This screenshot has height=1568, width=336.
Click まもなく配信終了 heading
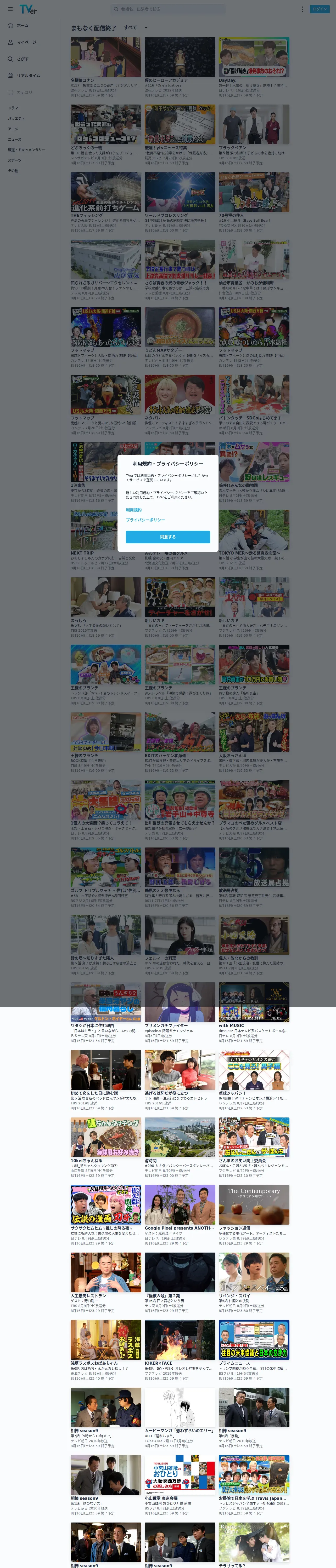[x=93, y=28]
